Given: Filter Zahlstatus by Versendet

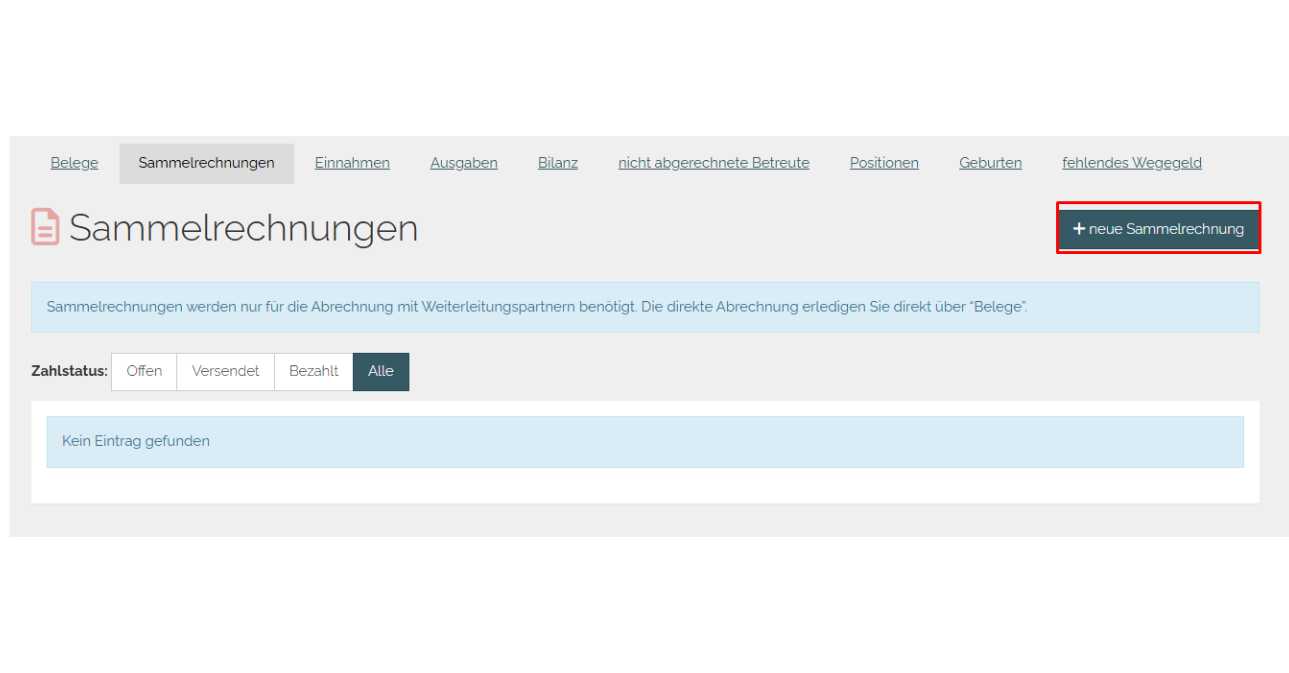Looking at the screenshot, I should click(x=225, y=371).
